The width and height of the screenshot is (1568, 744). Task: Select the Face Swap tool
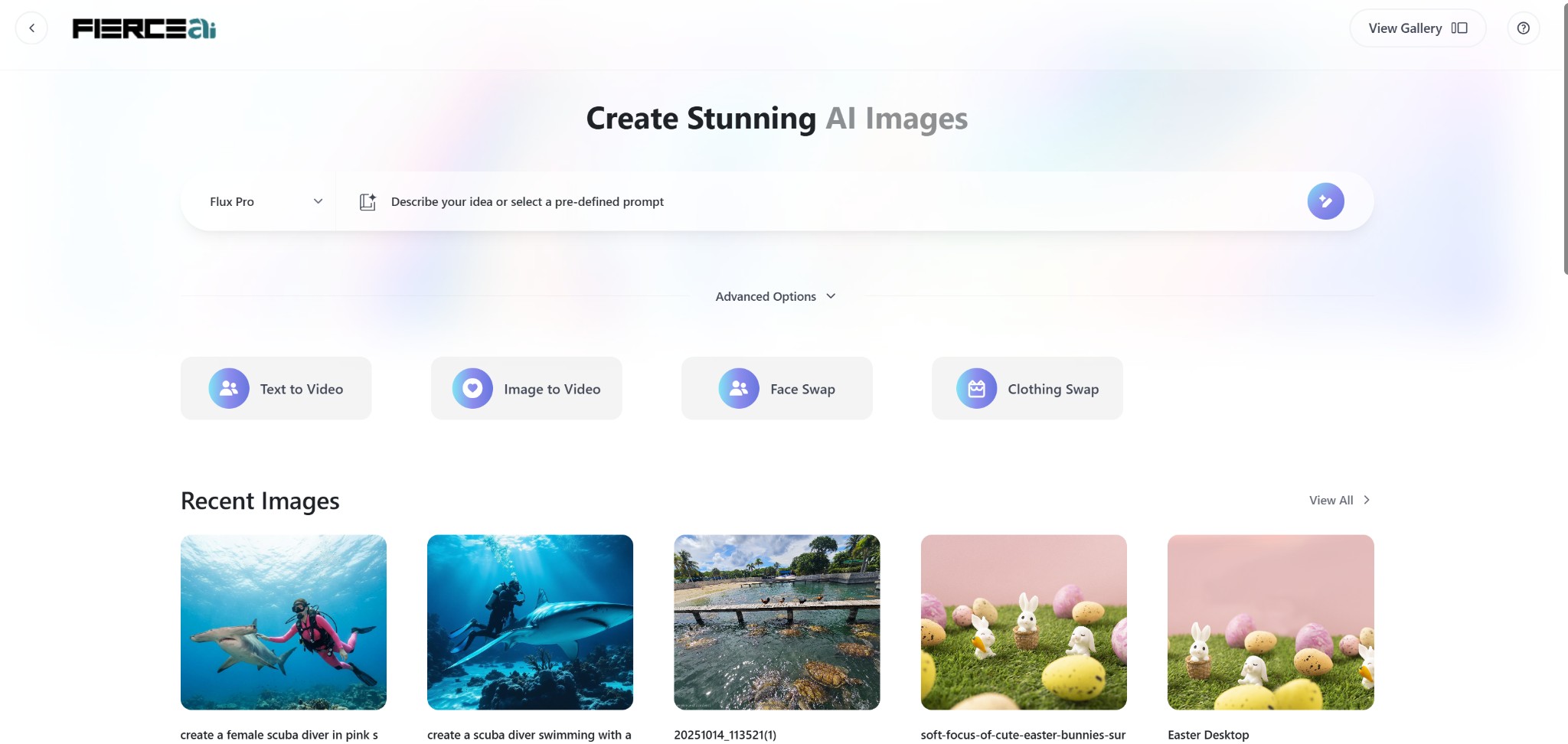pyautogui.click(x=776, y=389)
